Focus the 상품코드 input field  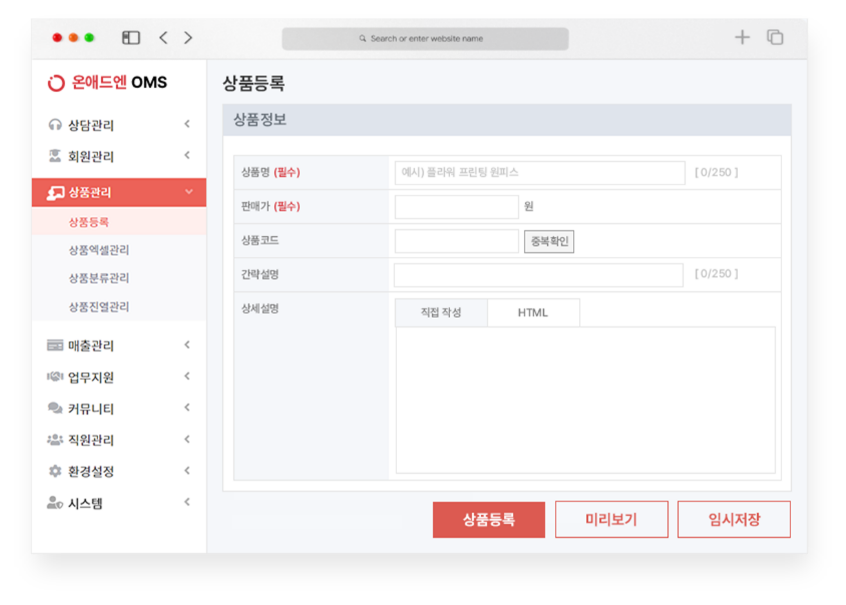456,241
